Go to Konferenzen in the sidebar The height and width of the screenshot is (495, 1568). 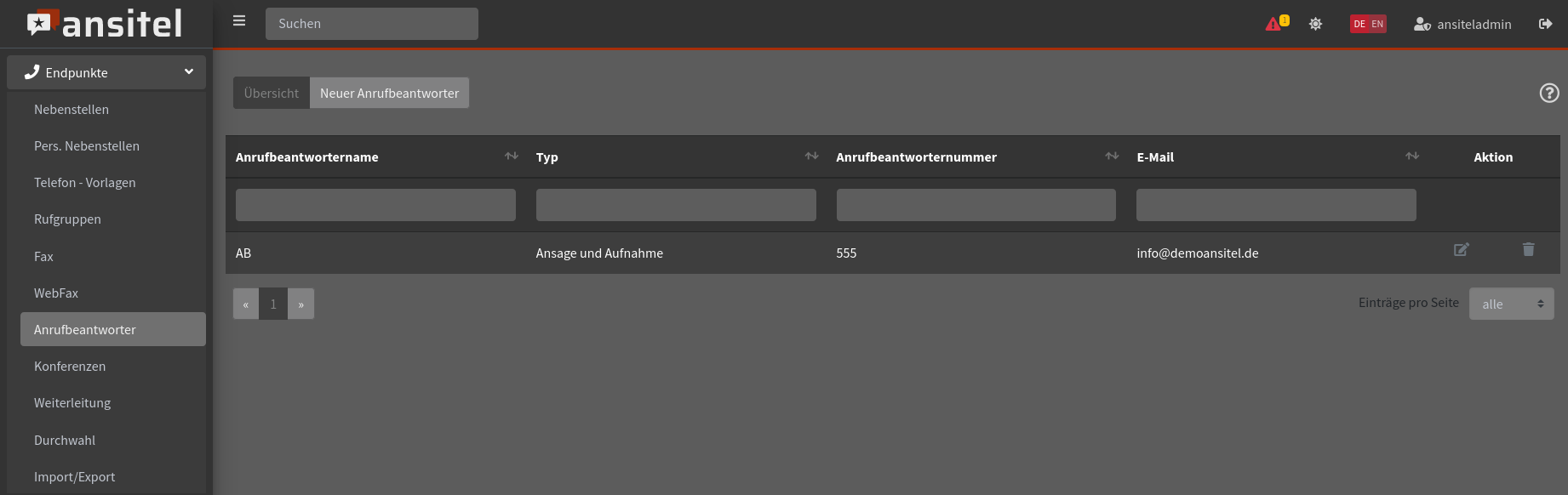click(70, 367)
